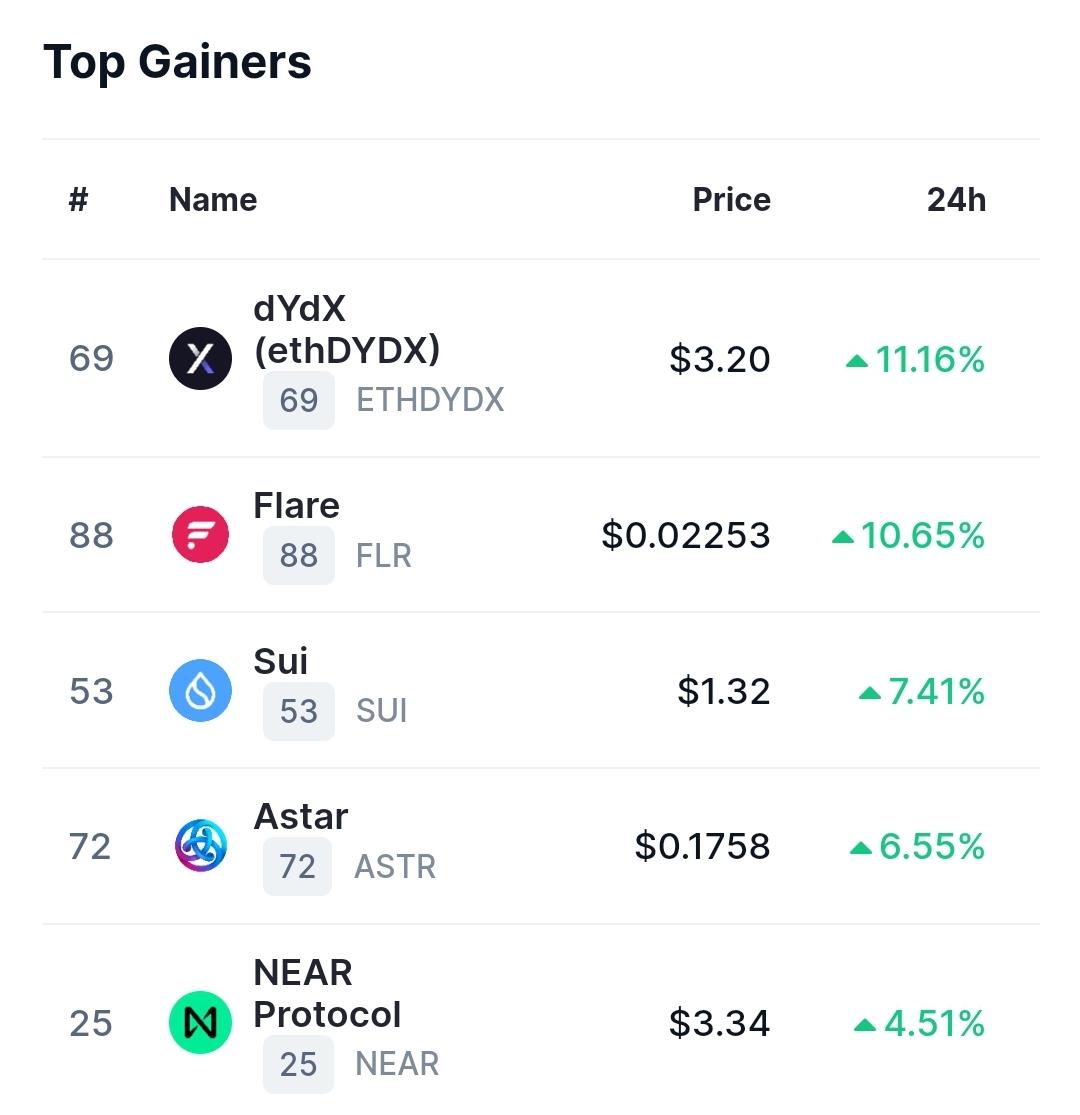This screenshot has width=1080, height=1115.
Task: Click the dYdX black X logo icon
Action: [x=200, y=358]
